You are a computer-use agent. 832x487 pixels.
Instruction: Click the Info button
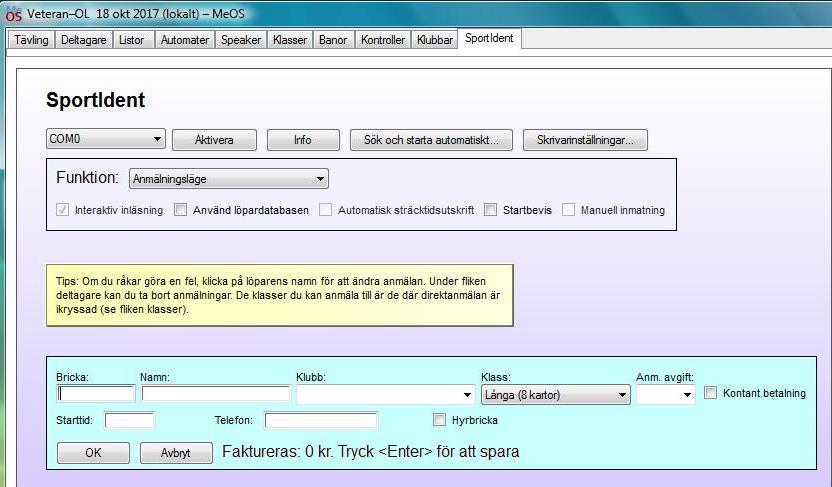coord(303,140)
